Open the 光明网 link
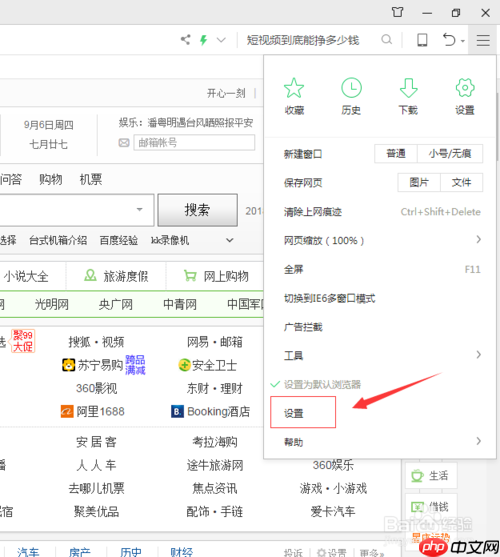Viewport: 500px width, 557px height. (x=51, y=304)
